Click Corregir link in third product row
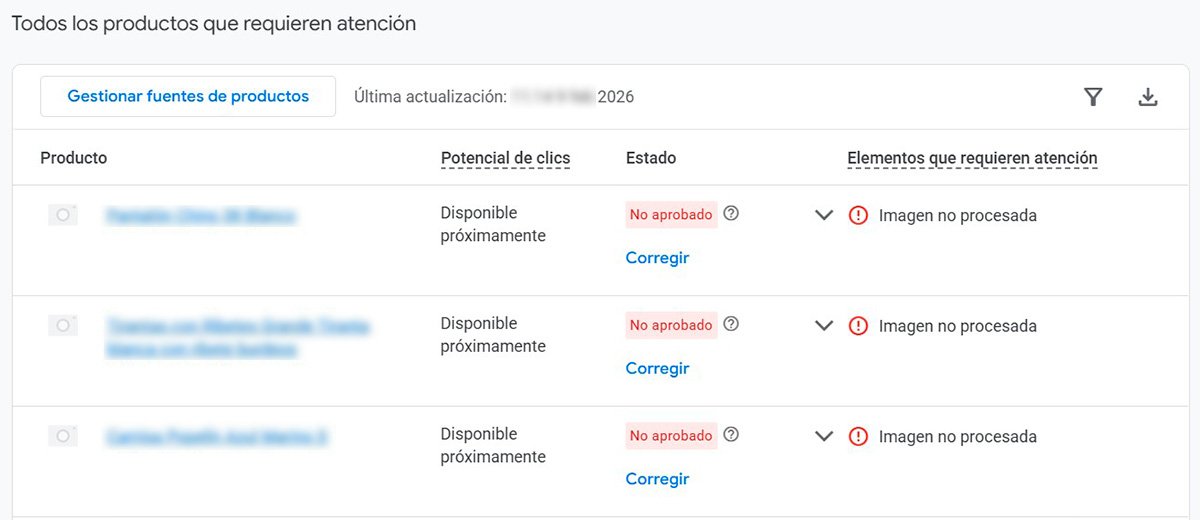 657,479
